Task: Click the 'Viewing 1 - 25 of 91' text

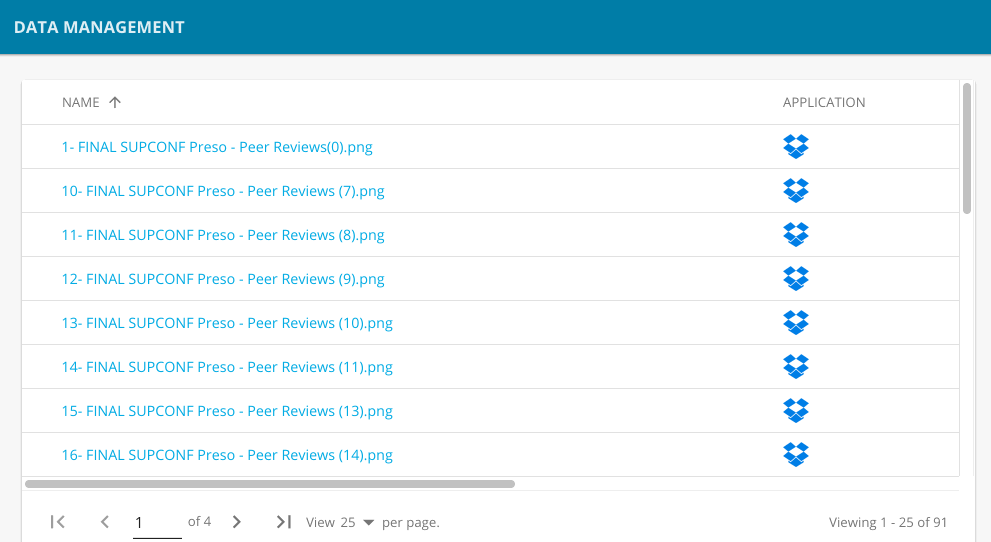Action: point(888,522)
